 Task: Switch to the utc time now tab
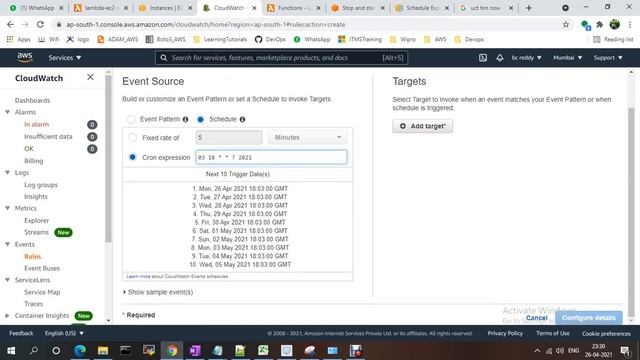coord(486,8)
